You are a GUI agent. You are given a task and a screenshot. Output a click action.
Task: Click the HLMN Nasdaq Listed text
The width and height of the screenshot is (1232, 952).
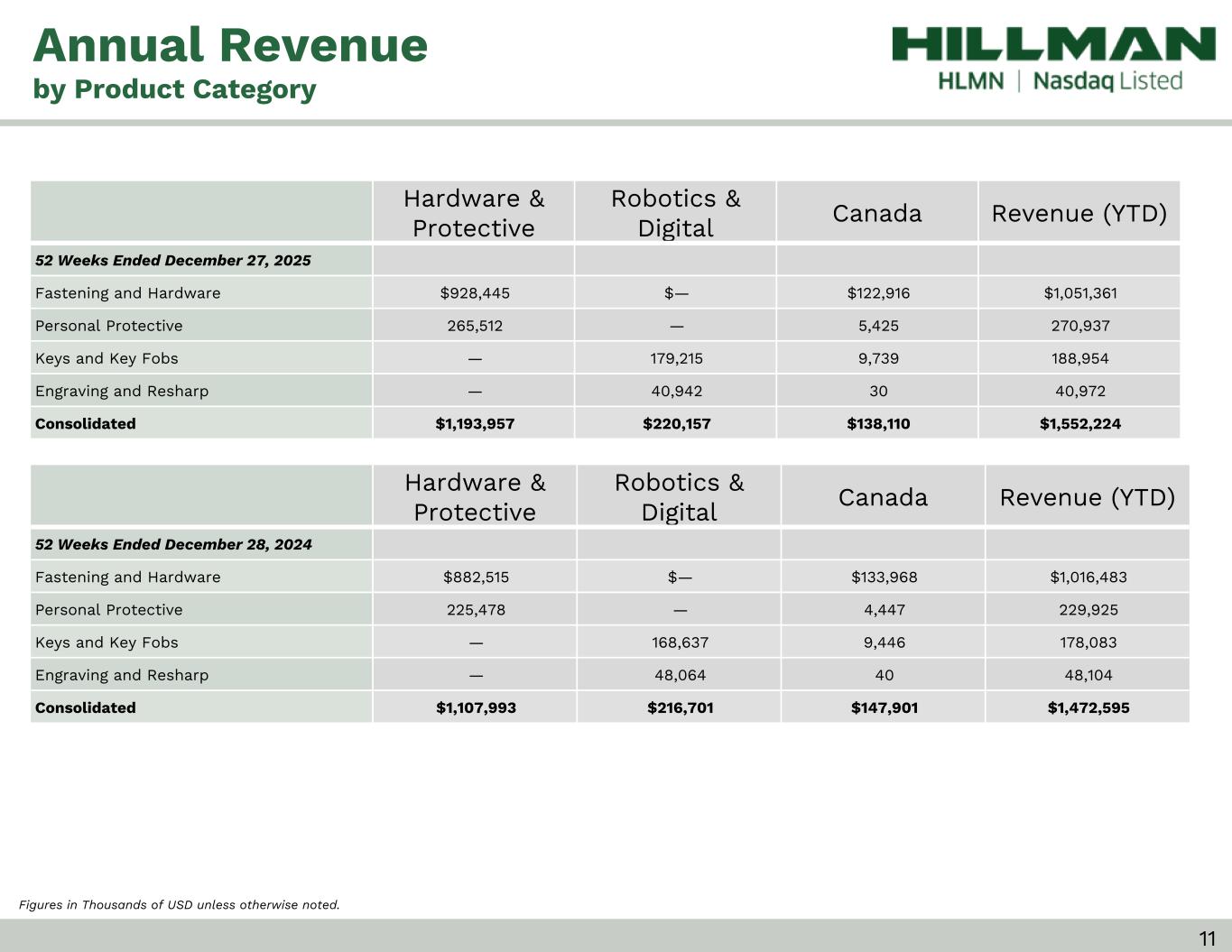tap(1060, 81)
